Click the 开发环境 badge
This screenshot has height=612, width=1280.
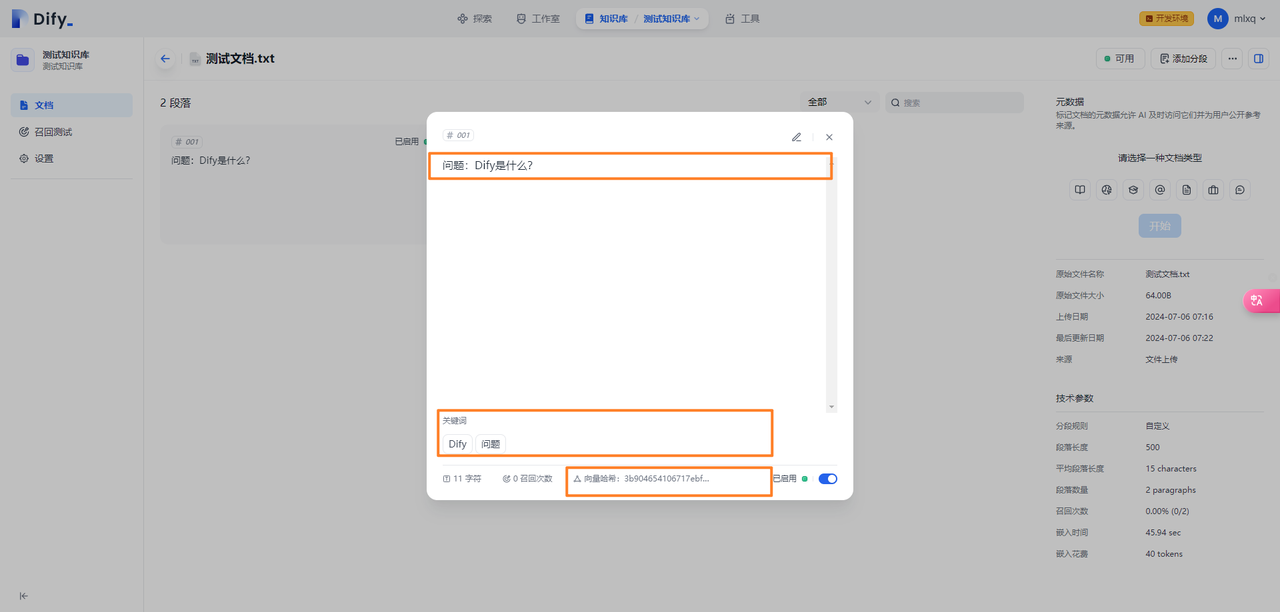tap(1166, 18)
